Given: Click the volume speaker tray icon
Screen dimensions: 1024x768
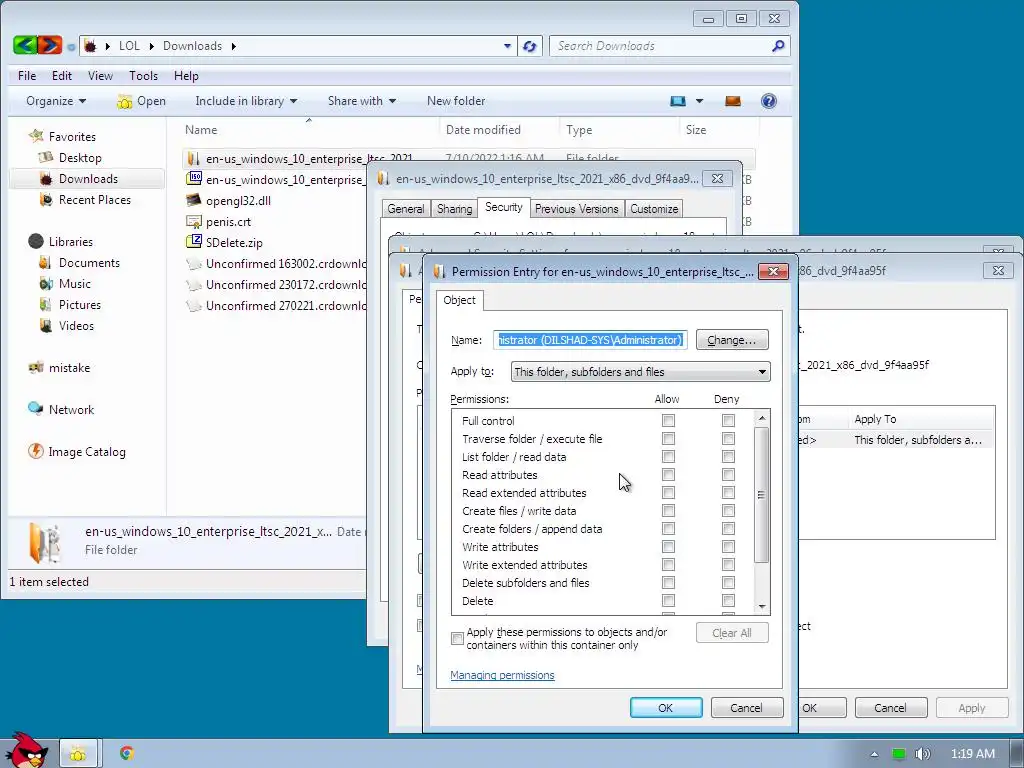Looking at the screenshot, I should click(922, 754).
